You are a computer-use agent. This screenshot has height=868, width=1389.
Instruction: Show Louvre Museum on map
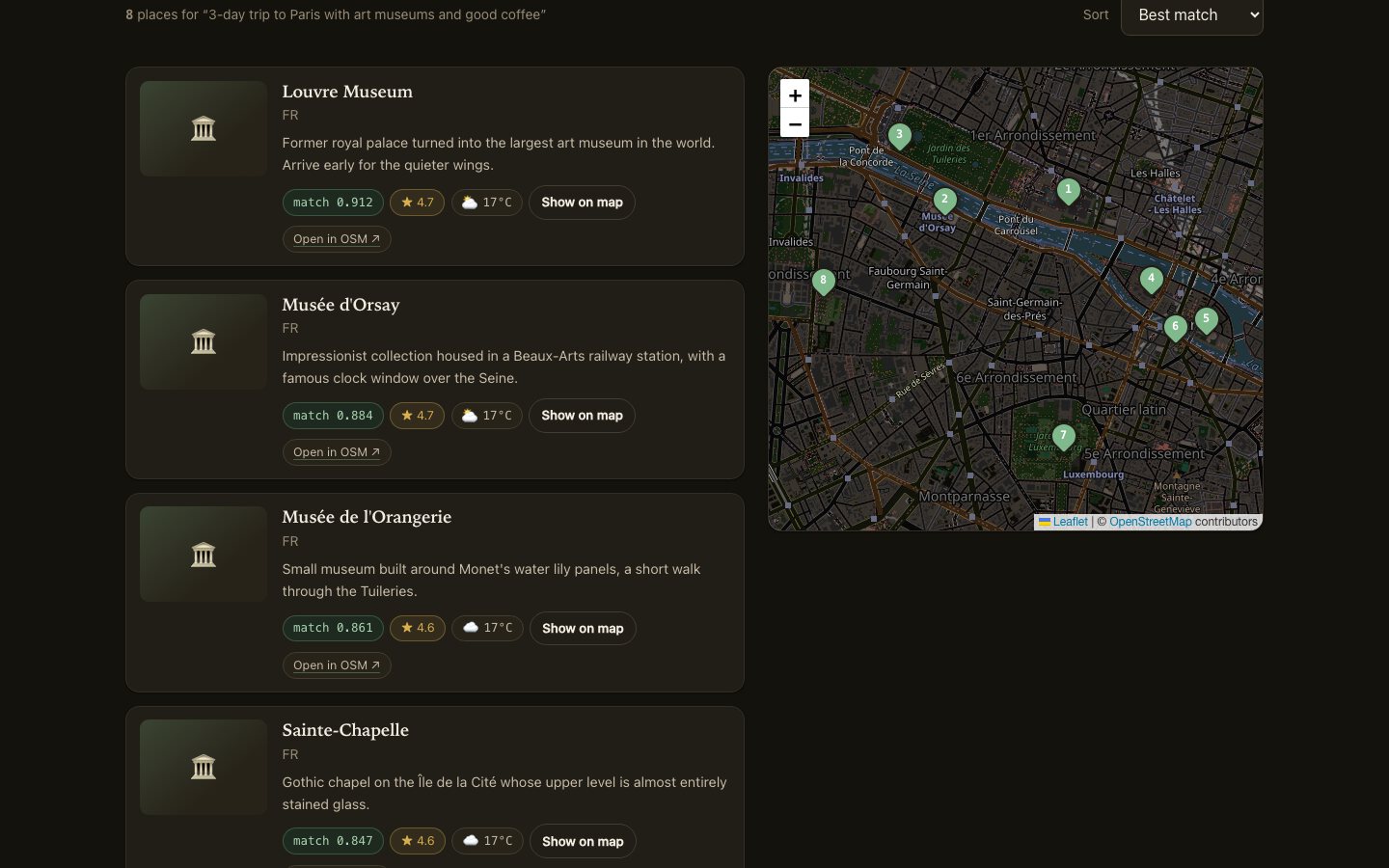click(x=582, y=203)
